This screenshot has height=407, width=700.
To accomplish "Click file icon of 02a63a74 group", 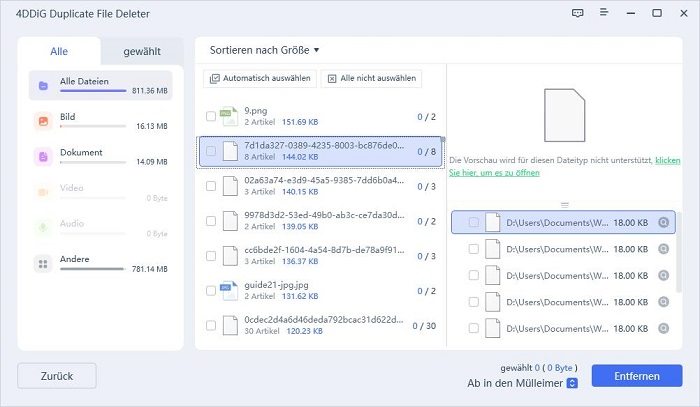I will pos(230,186).
